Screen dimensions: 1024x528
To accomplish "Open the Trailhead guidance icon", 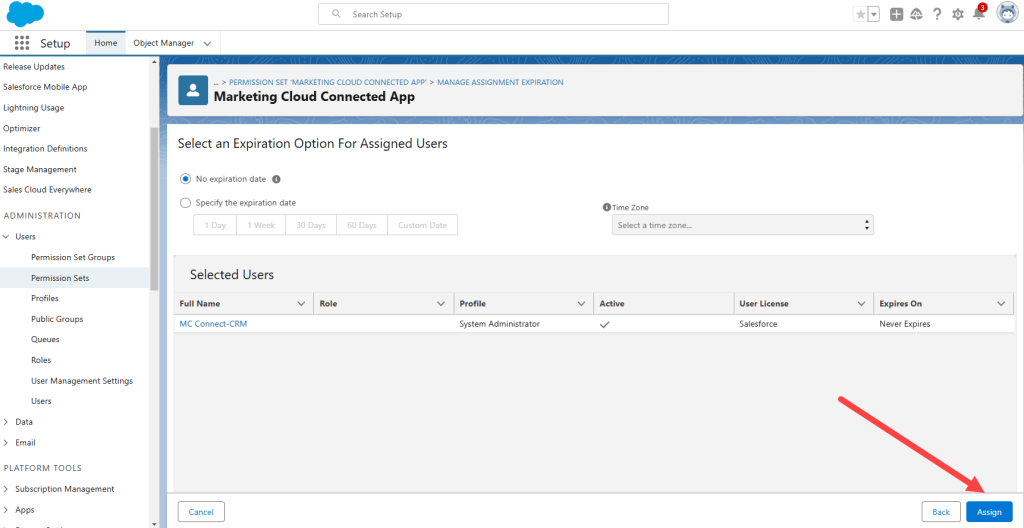I will 916,14.
